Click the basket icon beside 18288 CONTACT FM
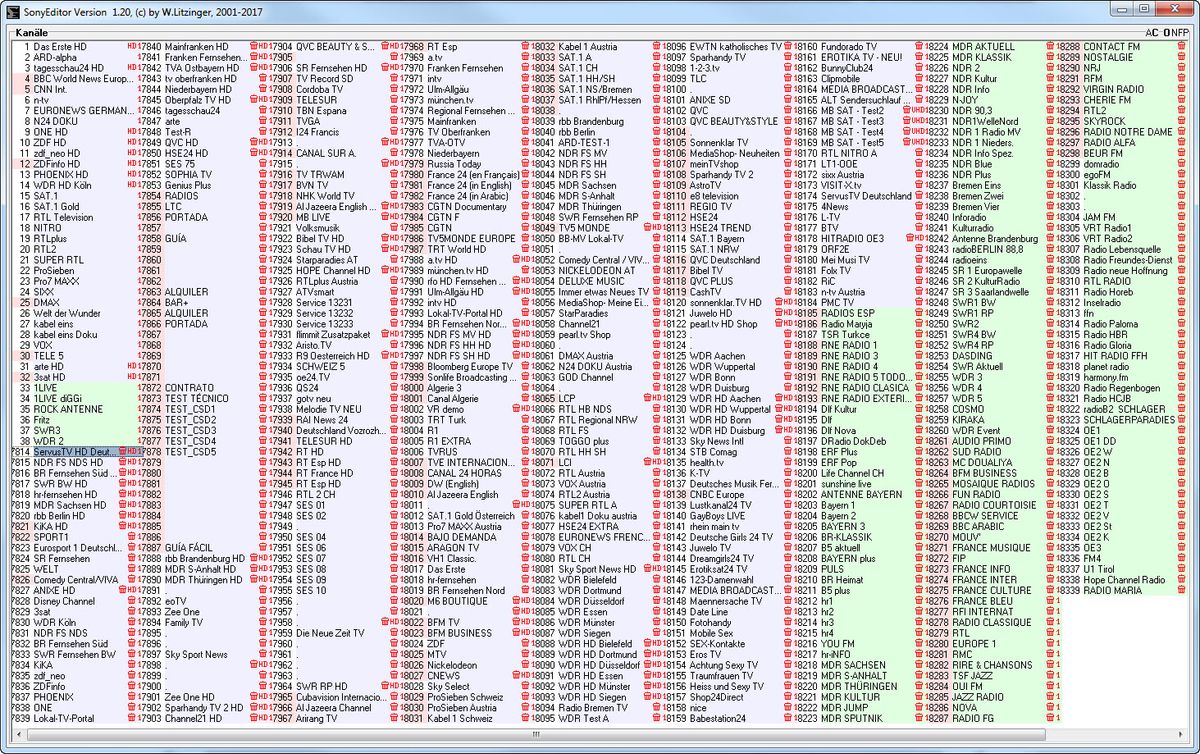1200x754 pixels. [1050, 46]
